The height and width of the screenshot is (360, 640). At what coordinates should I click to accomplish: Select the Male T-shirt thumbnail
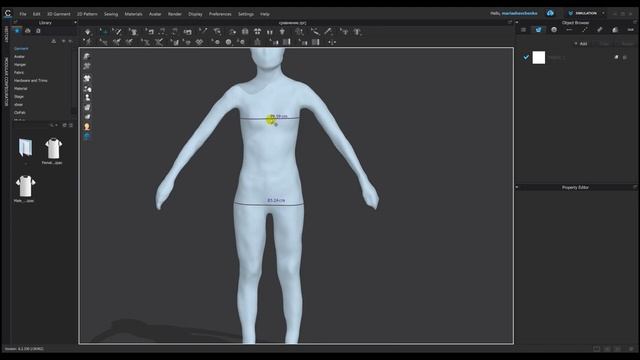25,186
